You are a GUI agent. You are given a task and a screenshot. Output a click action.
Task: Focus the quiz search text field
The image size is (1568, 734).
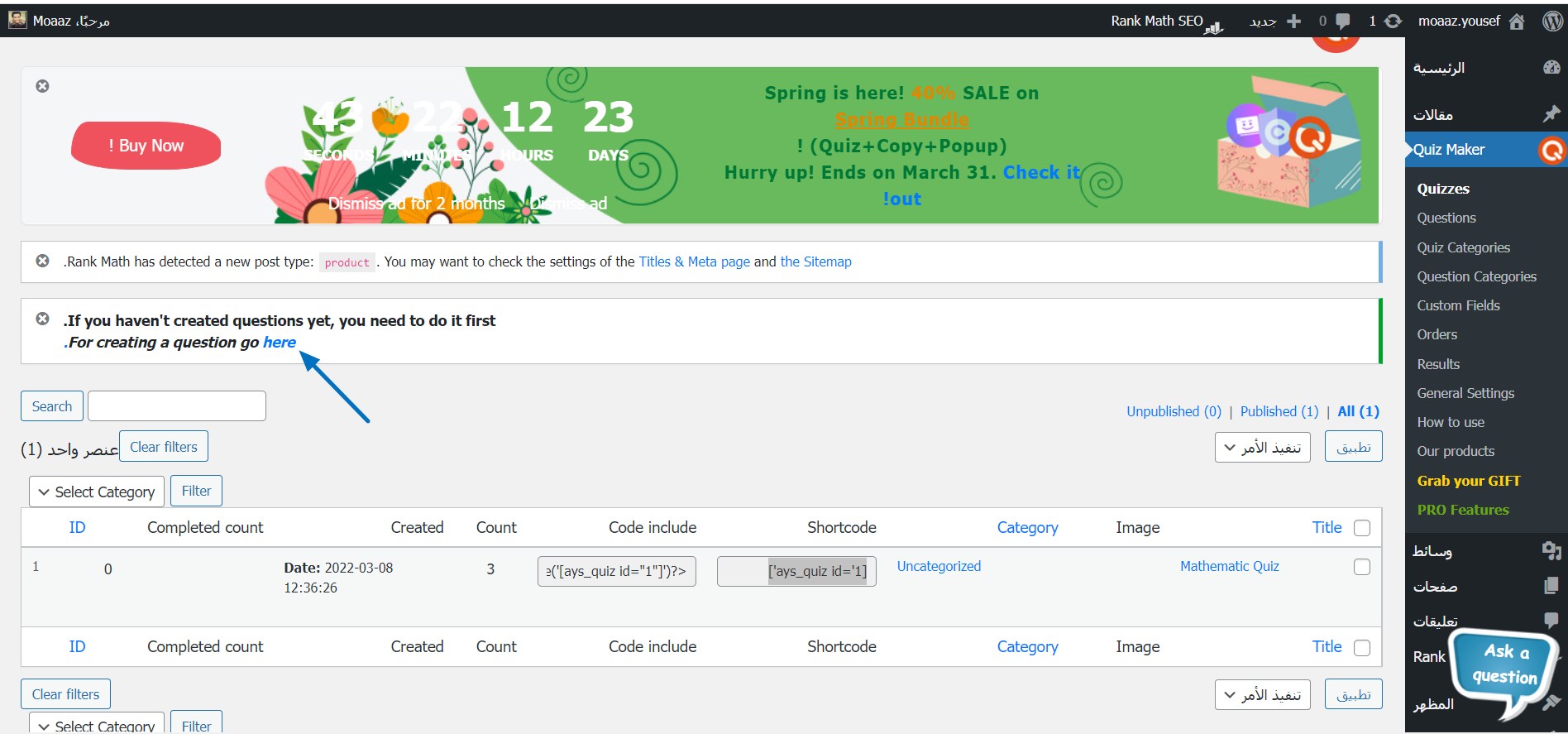(x=177, y=406)
